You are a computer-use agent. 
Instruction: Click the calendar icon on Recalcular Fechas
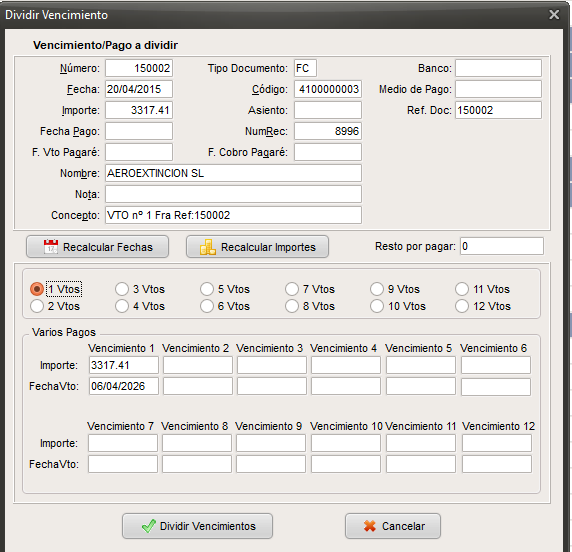(x=51, y=247)
